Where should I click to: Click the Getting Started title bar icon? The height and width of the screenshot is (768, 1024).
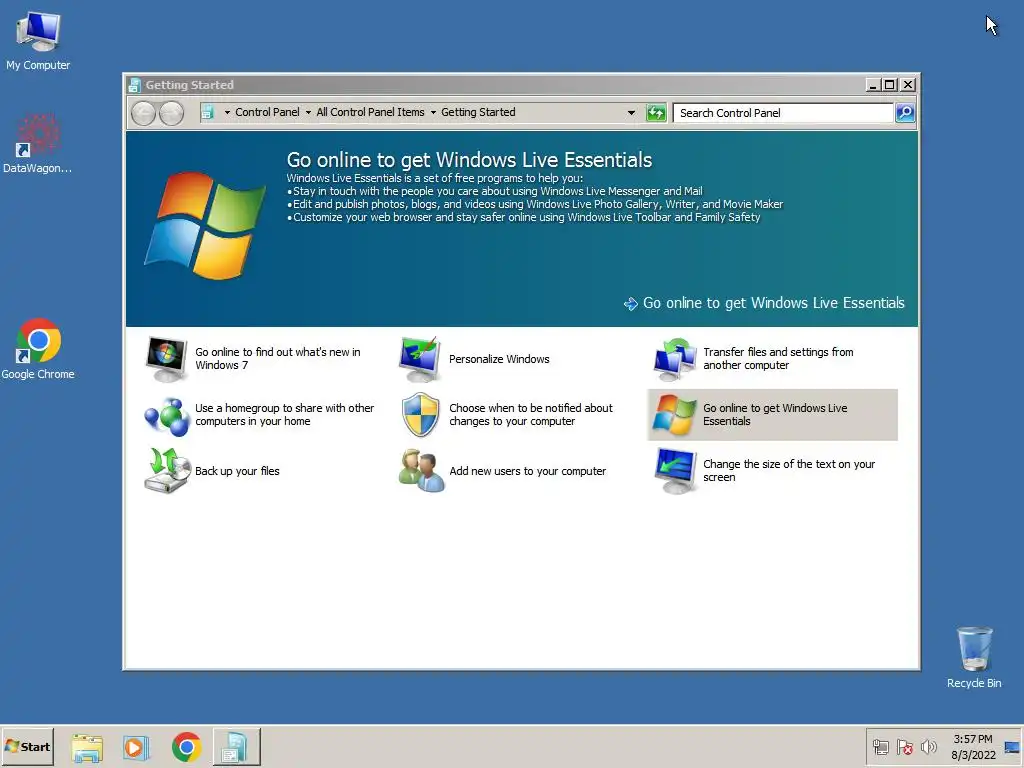coord(135,85)
